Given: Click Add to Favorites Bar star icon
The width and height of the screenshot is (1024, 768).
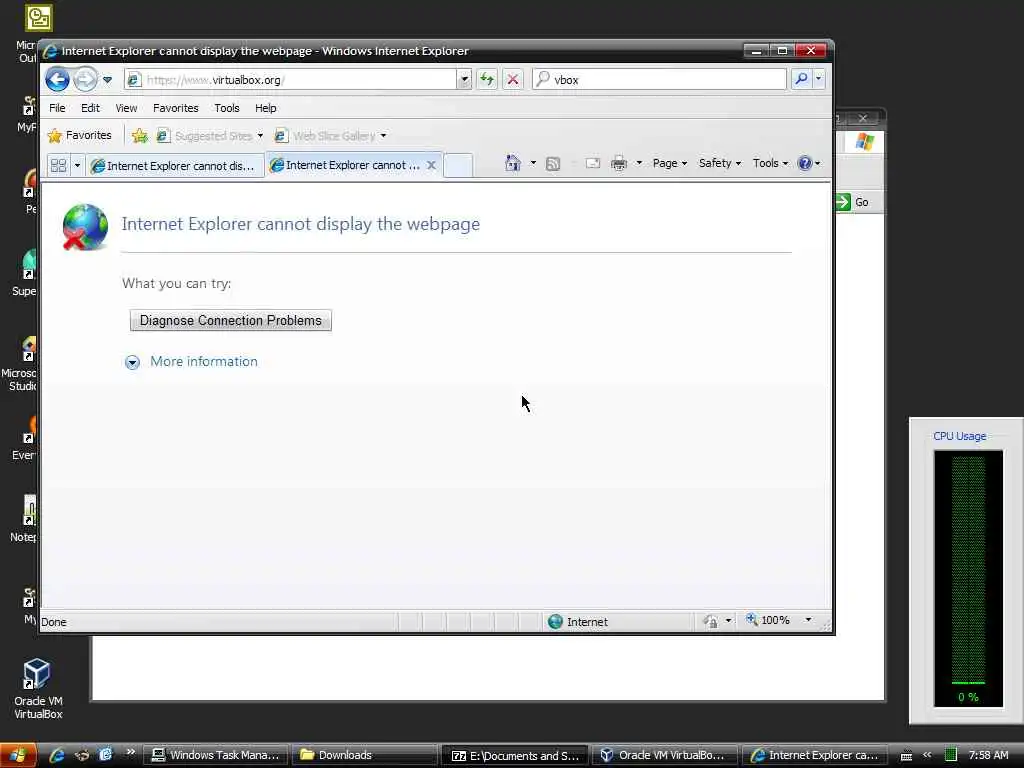Looking at the screenshot, I should [x=140, y=135].
